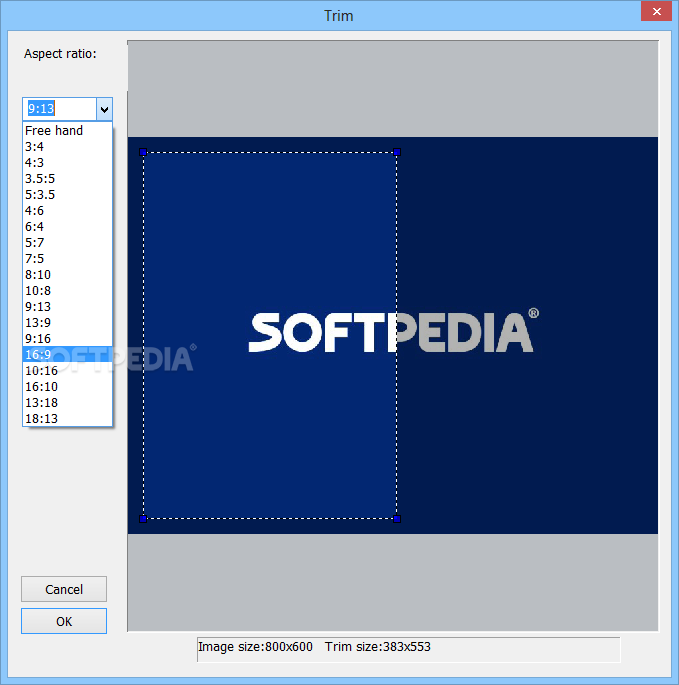The image size is (679, 685).
Task: Click the aspect ratio text field showing 9:13
Action: 60,109
